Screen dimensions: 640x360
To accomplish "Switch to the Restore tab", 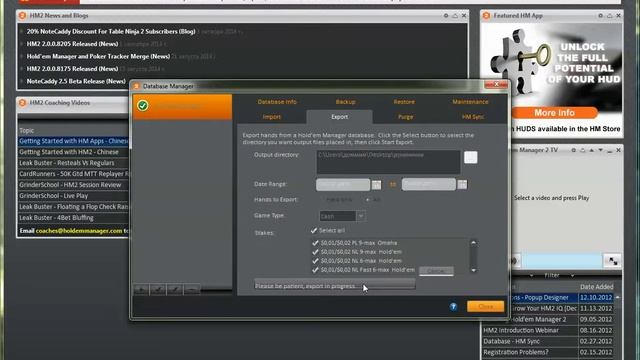I will (x=404, y=102).
